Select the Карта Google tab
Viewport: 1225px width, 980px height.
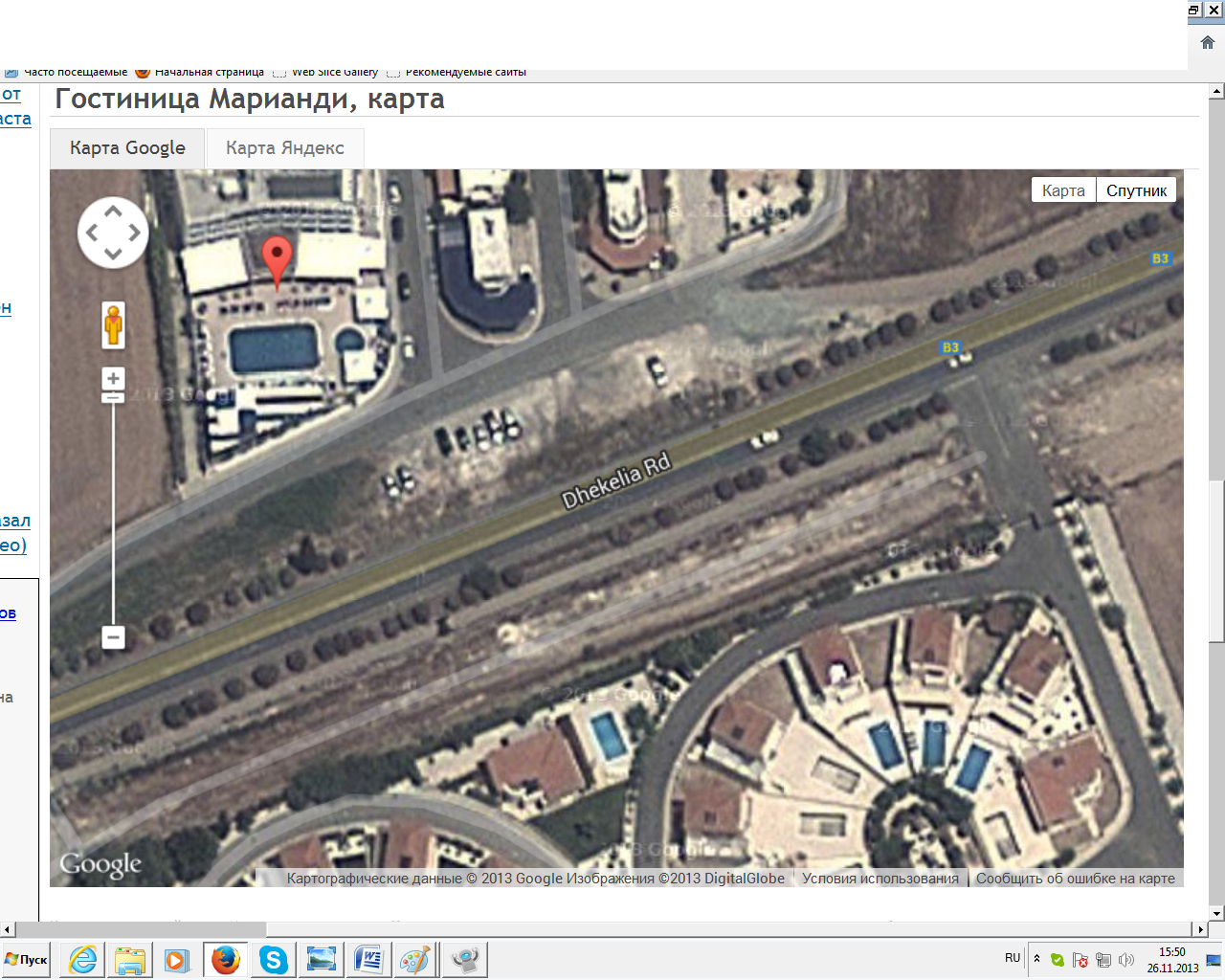click(x=127, y=148)
